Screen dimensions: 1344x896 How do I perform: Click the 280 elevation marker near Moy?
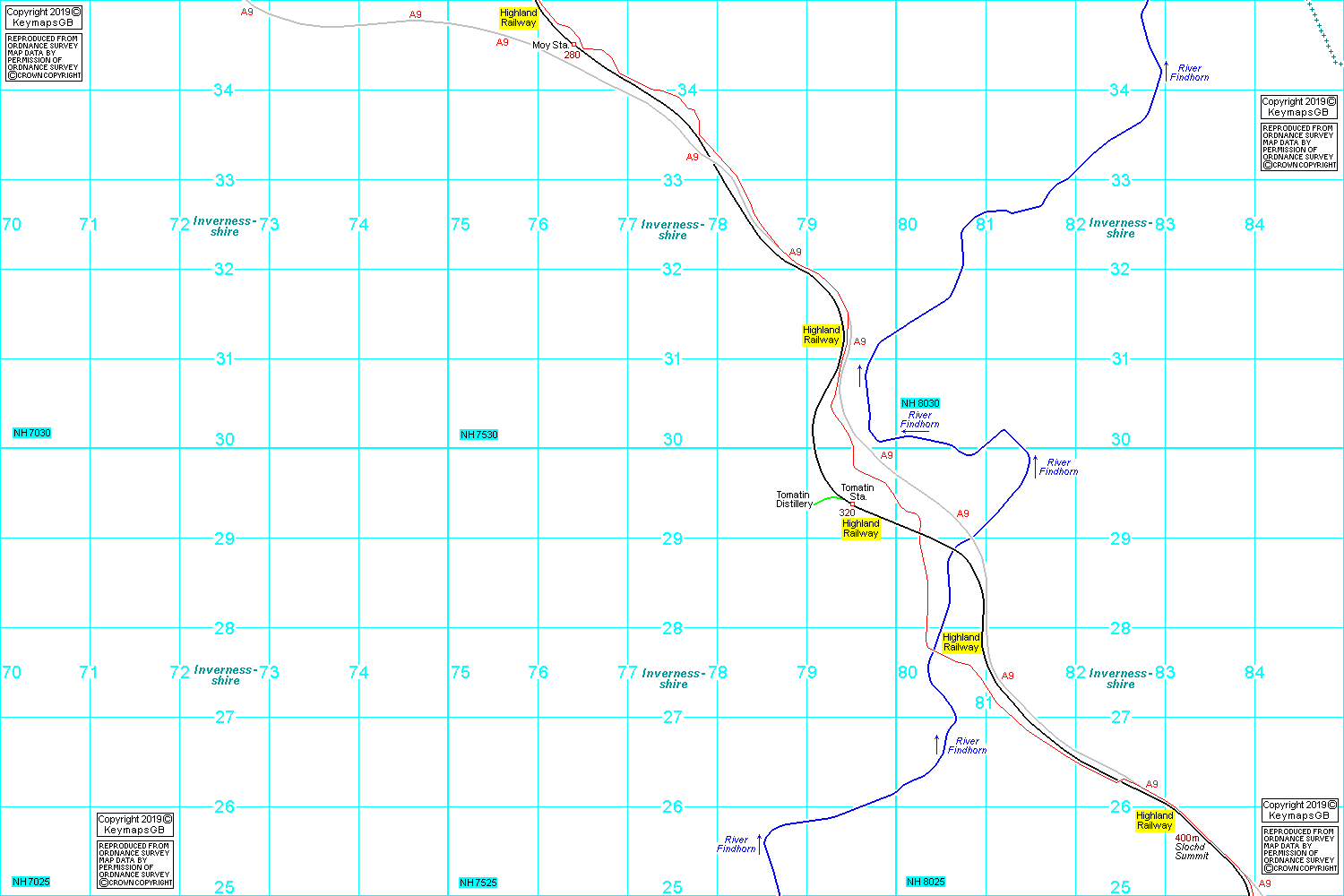(x=572, y=56)
